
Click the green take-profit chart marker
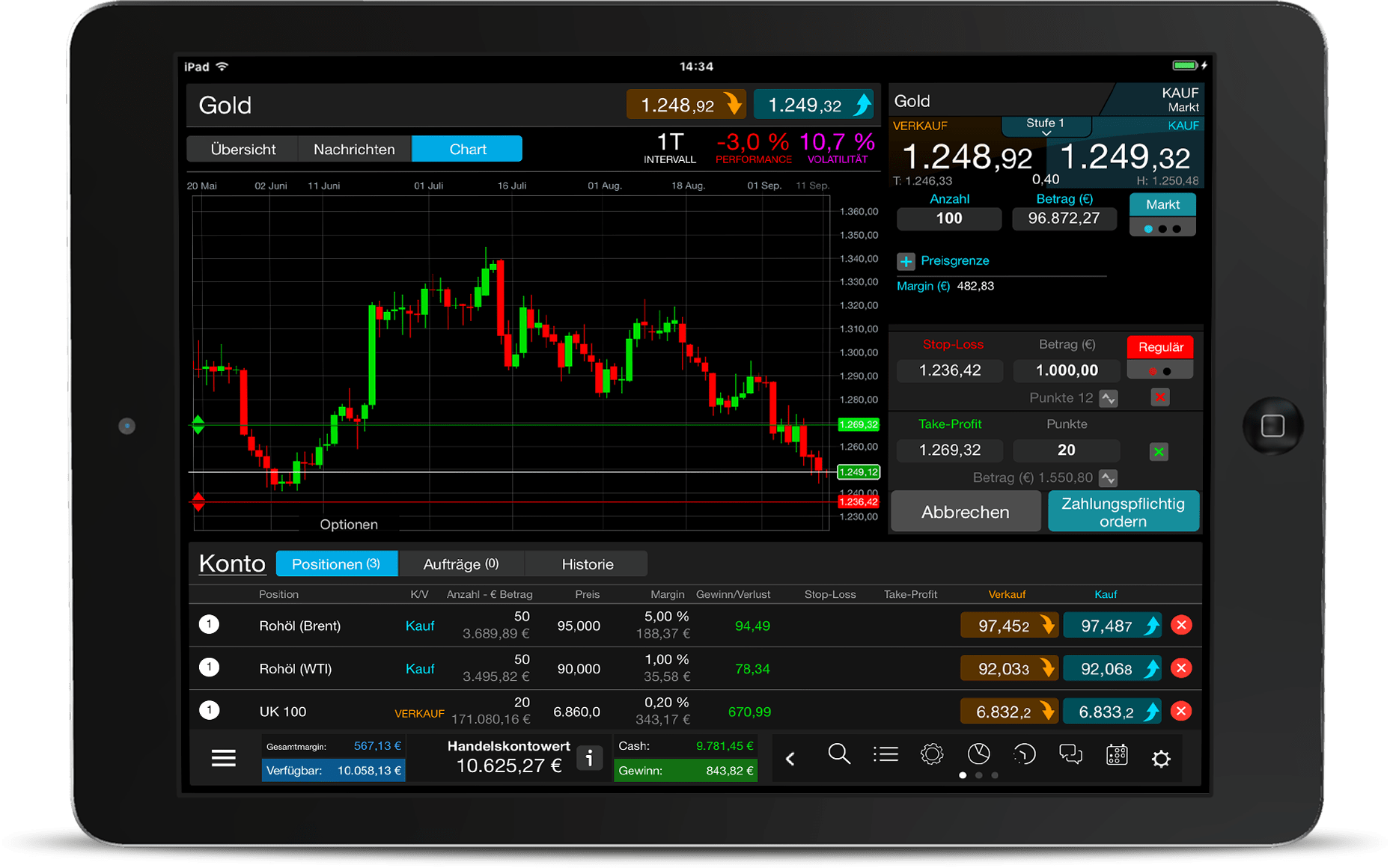click(x=198, y=425)
